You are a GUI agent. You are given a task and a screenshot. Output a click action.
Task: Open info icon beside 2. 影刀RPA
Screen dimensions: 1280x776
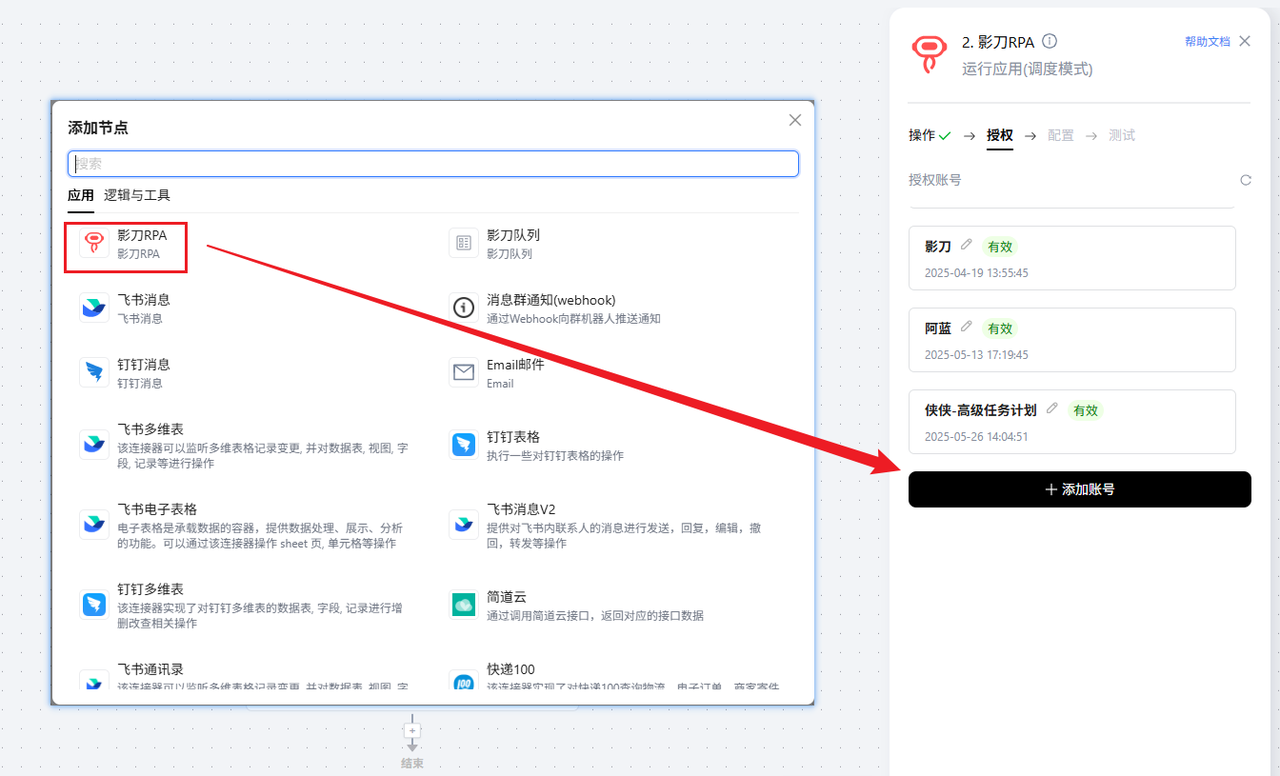[x=1049, y=41]
